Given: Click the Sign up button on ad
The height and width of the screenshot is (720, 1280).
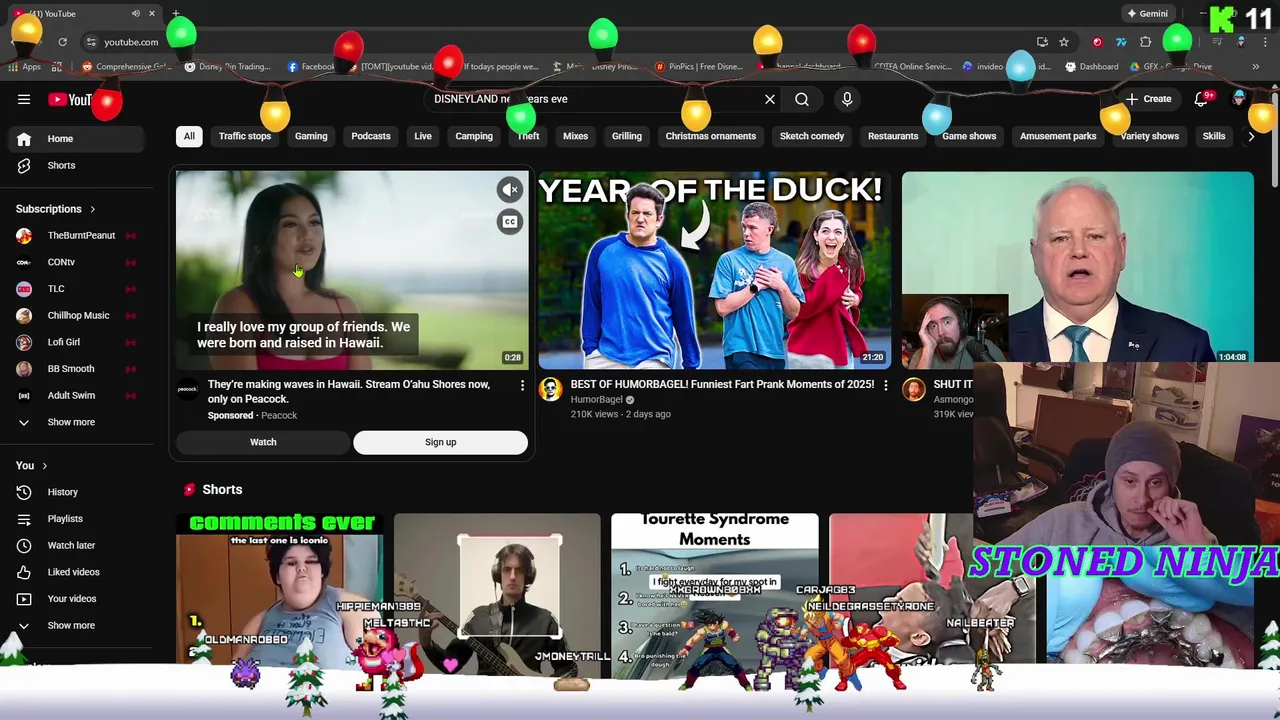Looking at the screenshot, I should point(440,442).
